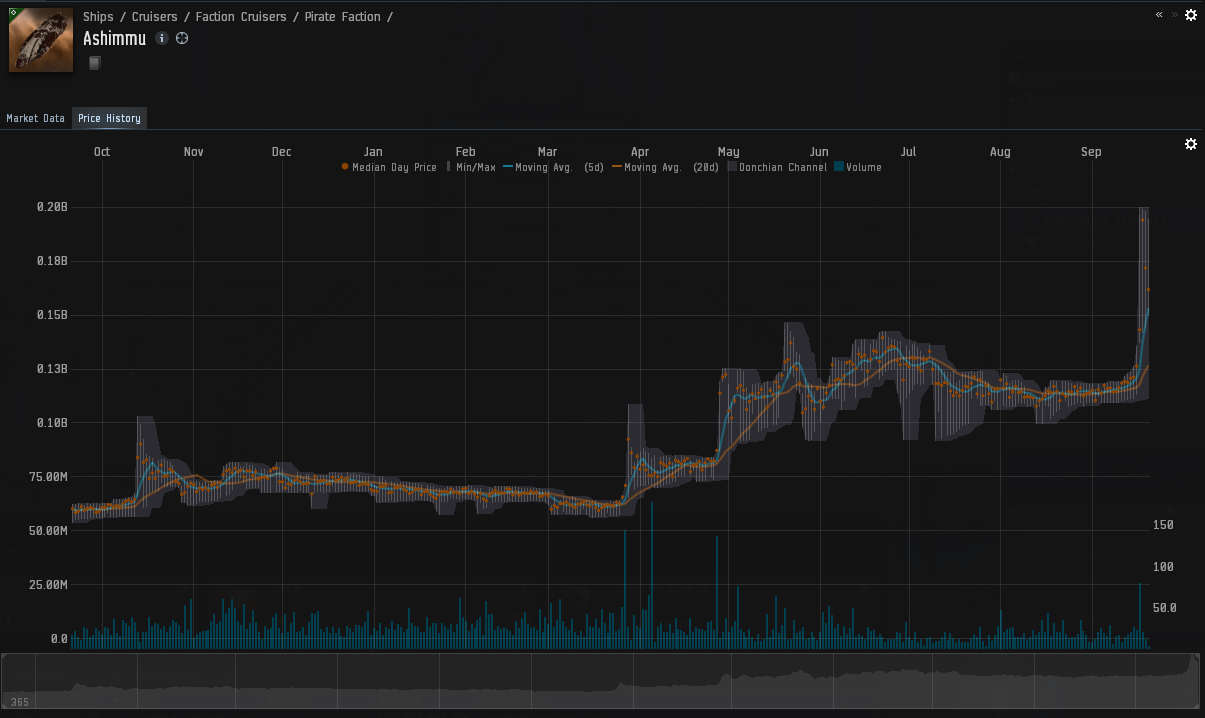Go back with the double left arrows
The image size is (1205, 718).
tap(1159, 15)
